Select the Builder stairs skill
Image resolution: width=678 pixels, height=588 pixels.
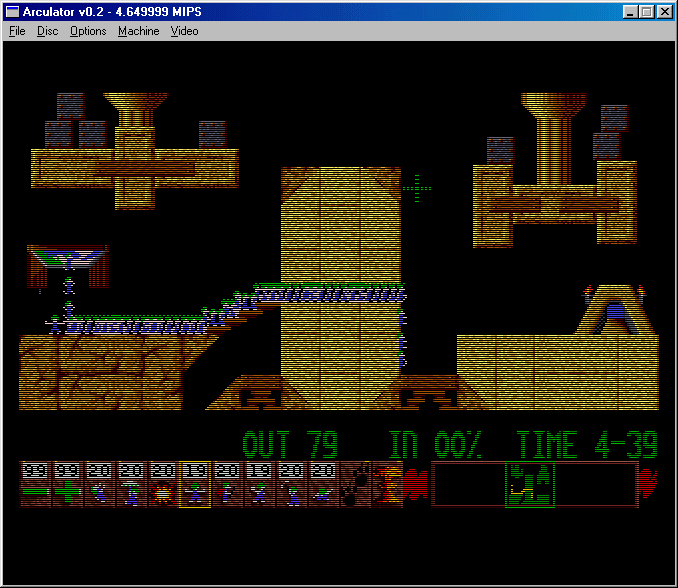(x=227, y=485)
